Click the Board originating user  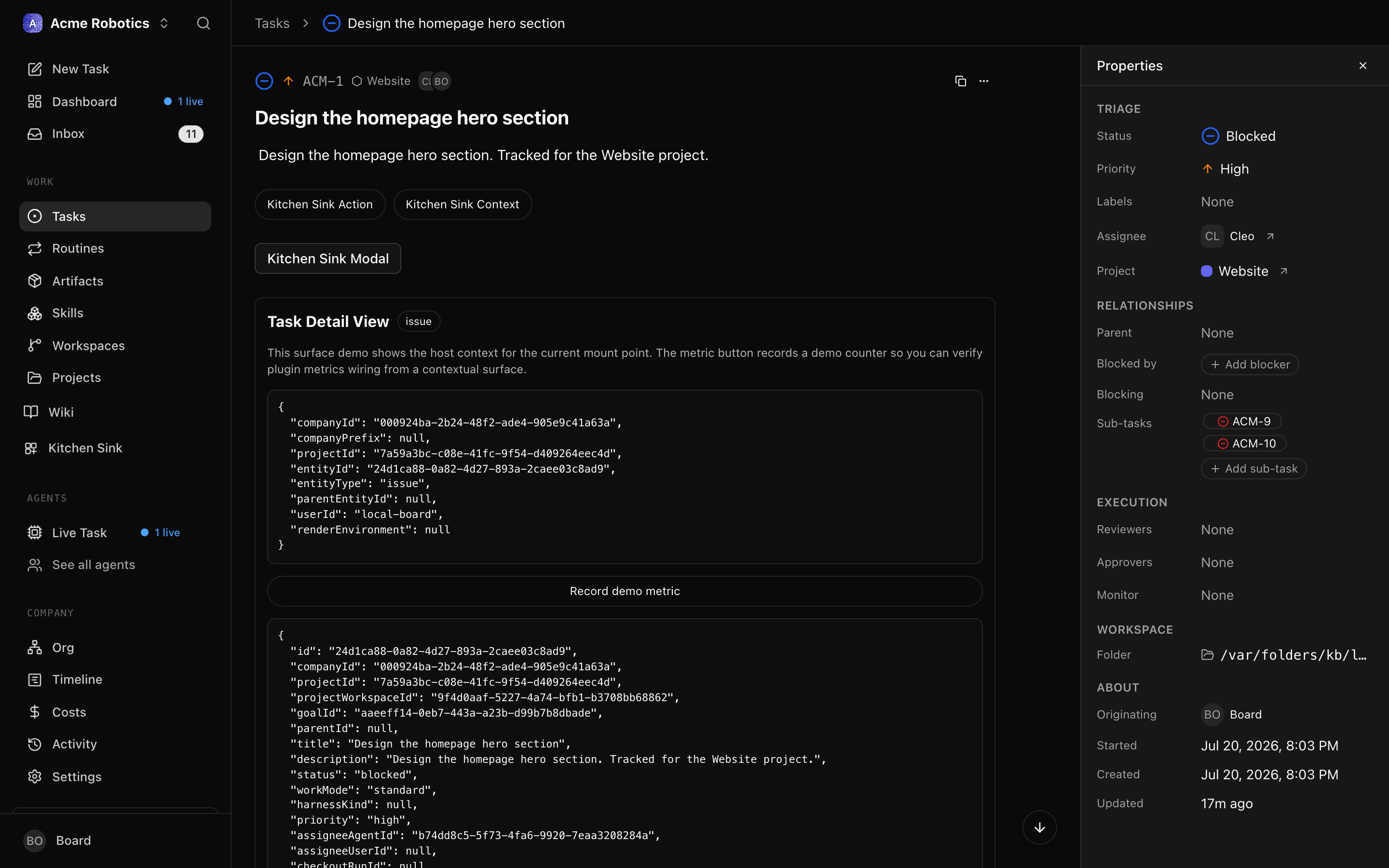click(x=1232, y=715)
